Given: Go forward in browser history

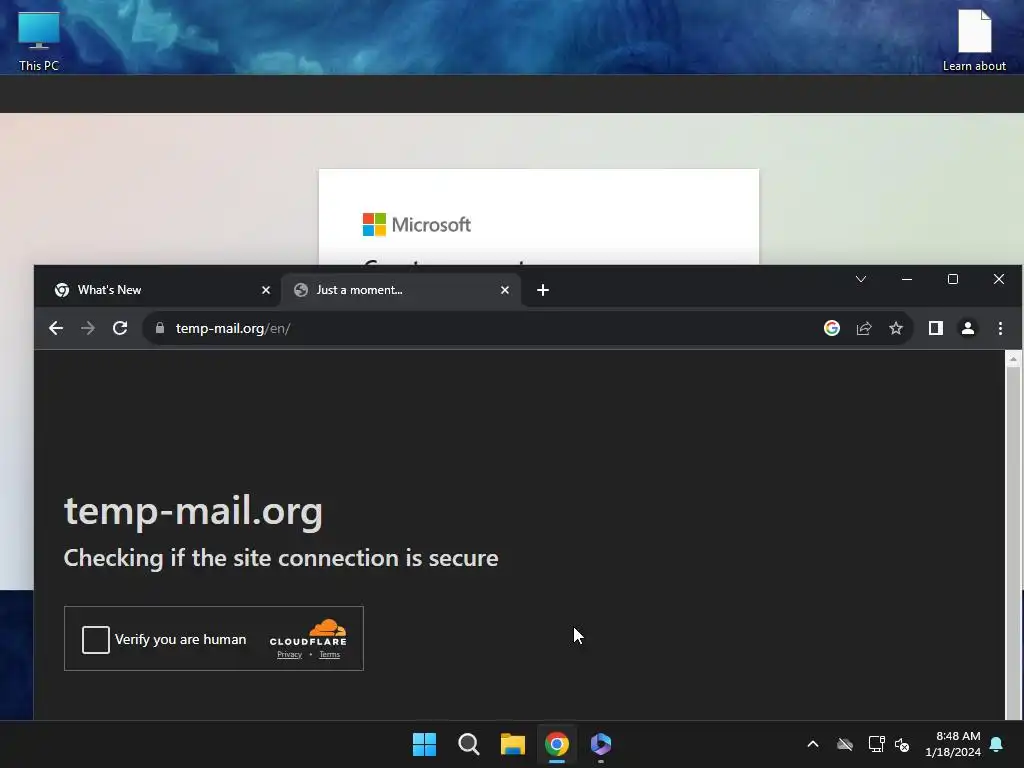Looking at the screenshot, I should coord(88,328).
